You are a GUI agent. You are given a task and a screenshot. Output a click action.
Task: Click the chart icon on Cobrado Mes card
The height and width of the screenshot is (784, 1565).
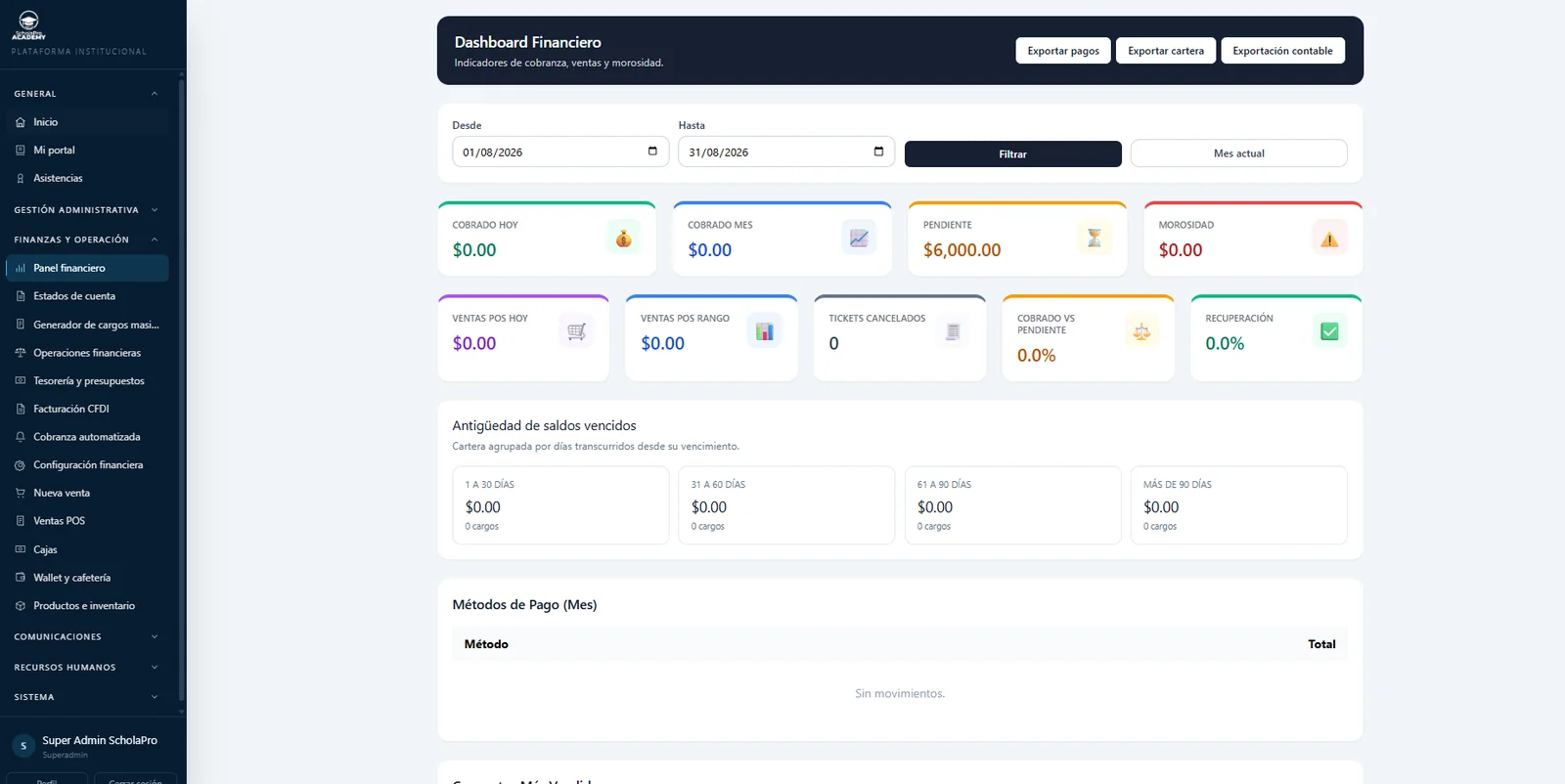pos(859,238)
